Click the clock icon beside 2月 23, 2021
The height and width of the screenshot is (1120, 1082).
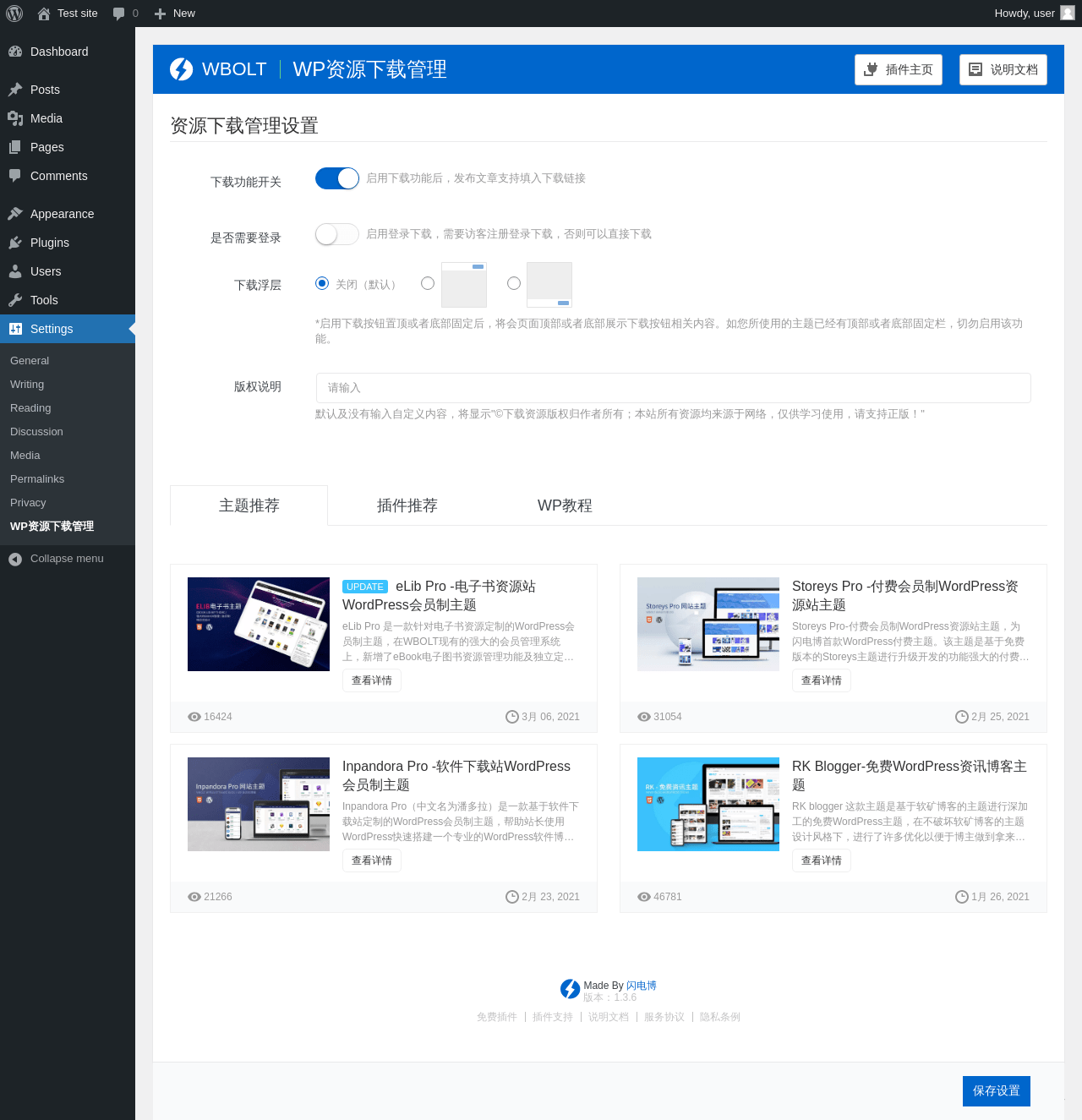[x=512, y=897]
